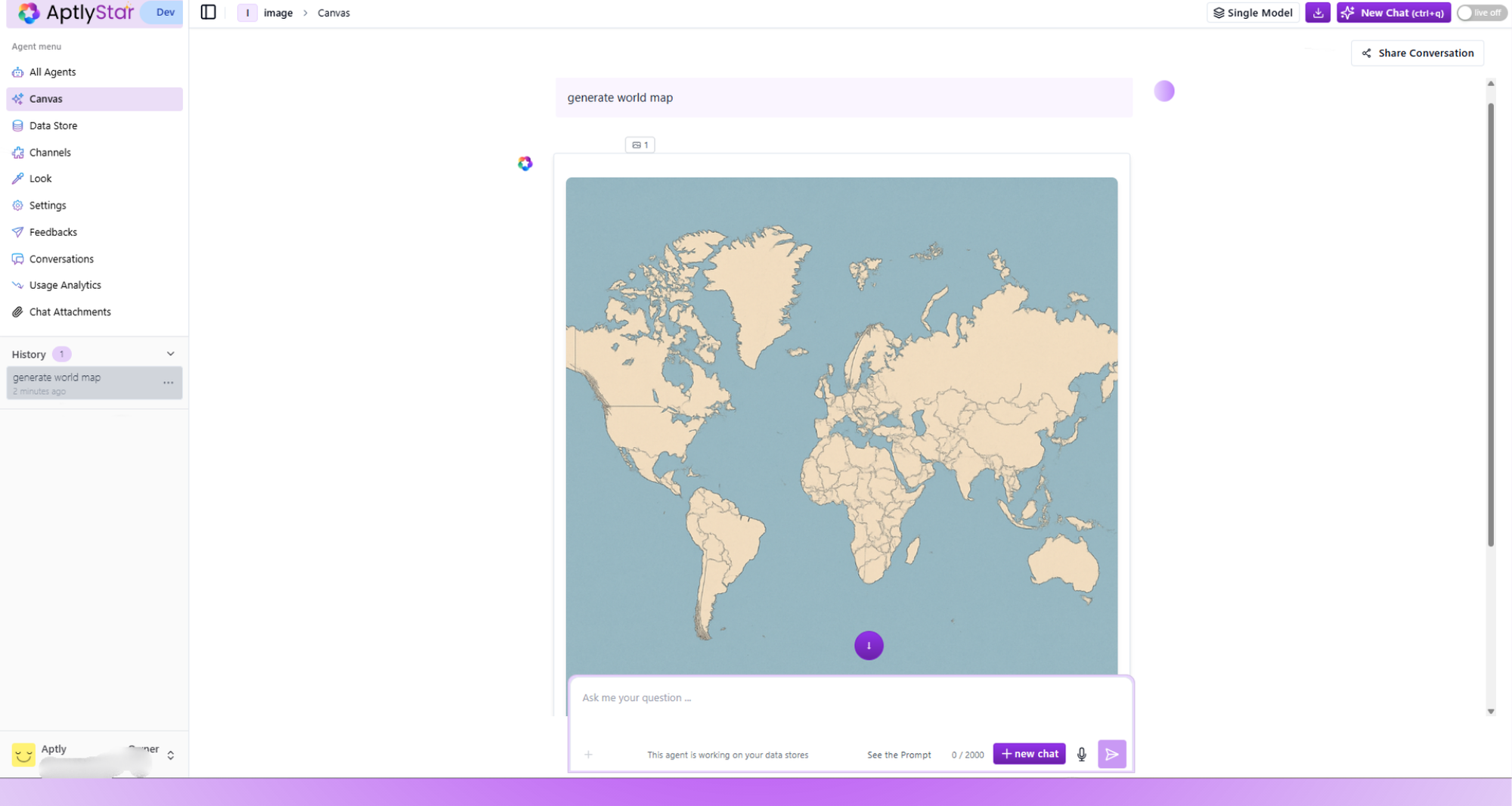
Task: Click the AptlyStar logo
Action: [x=76, y=12]
